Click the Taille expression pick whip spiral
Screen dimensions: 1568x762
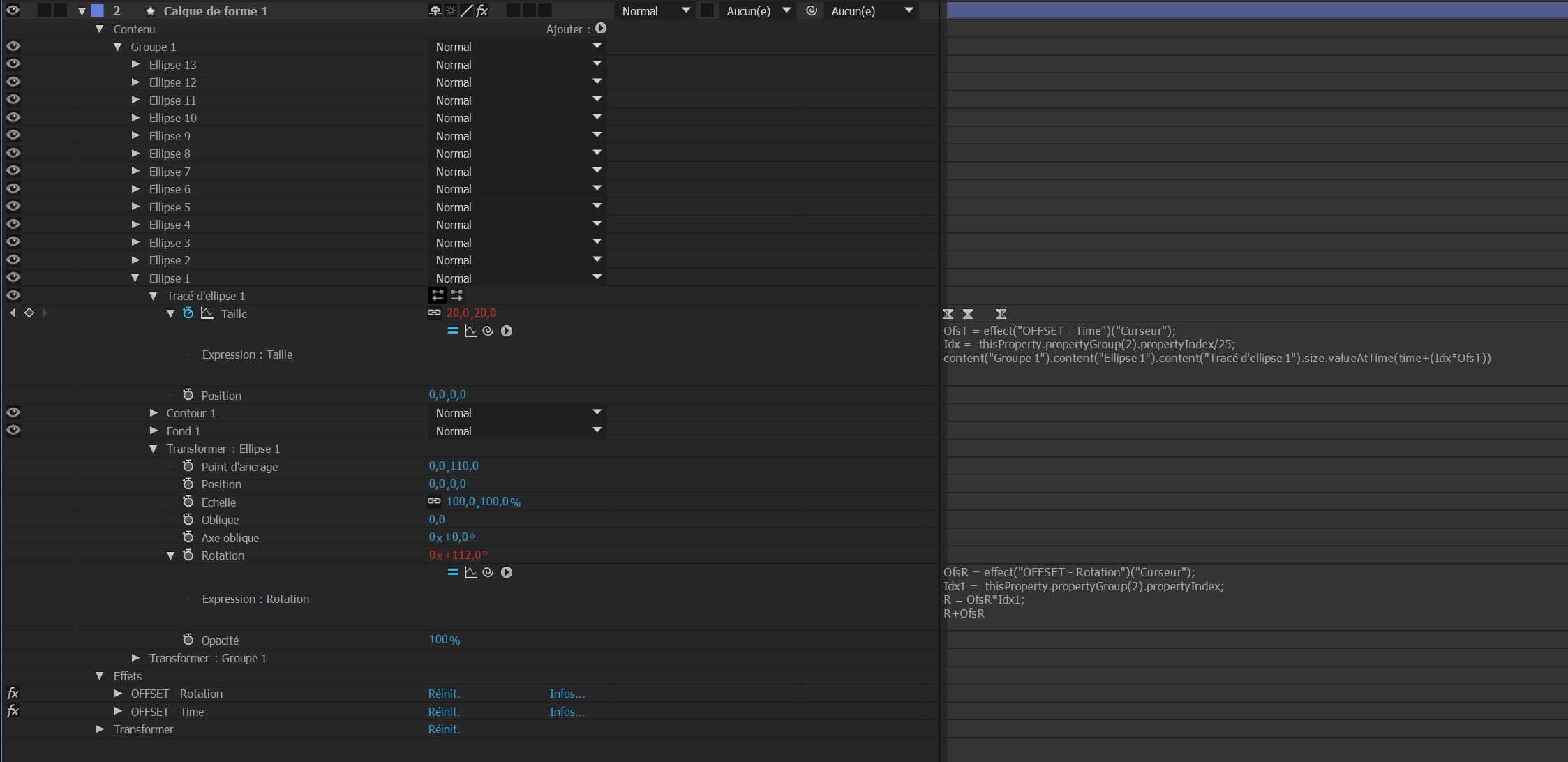(x=488, y=331)
